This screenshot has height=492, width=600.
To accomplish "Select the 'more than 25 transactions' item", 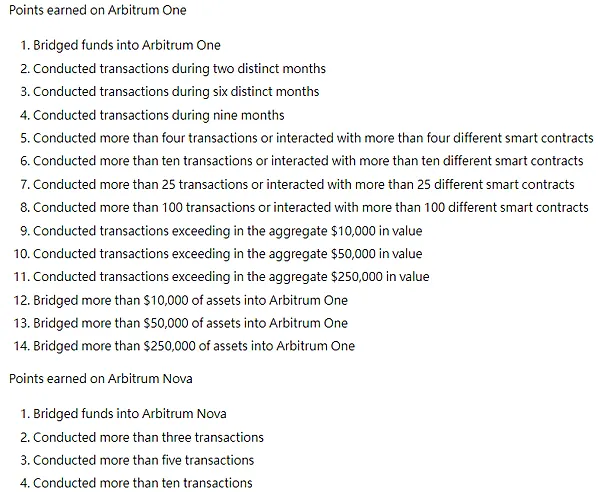I will click(304, 184).
